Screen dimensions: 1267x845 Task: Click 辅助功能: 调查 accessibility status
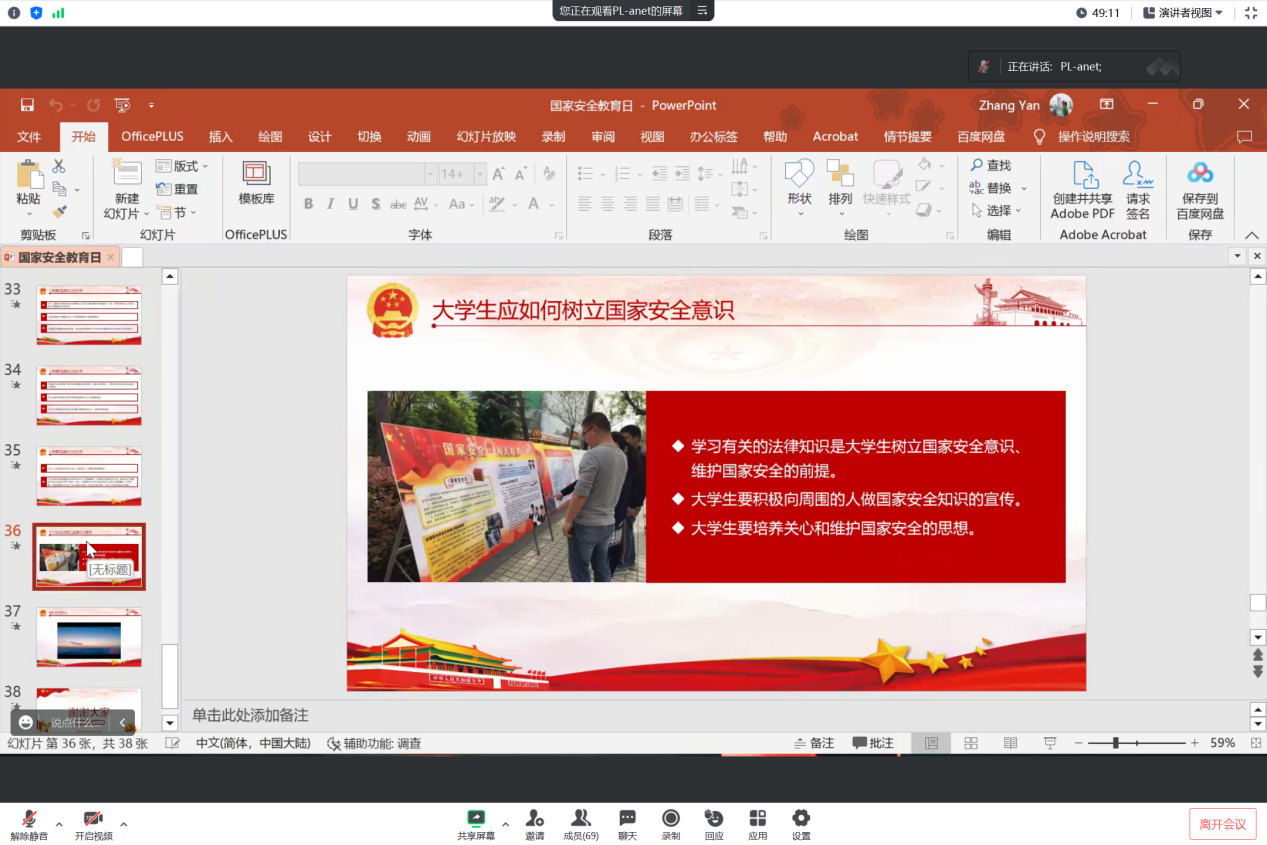pyautogui.click(x=374, y=743)
